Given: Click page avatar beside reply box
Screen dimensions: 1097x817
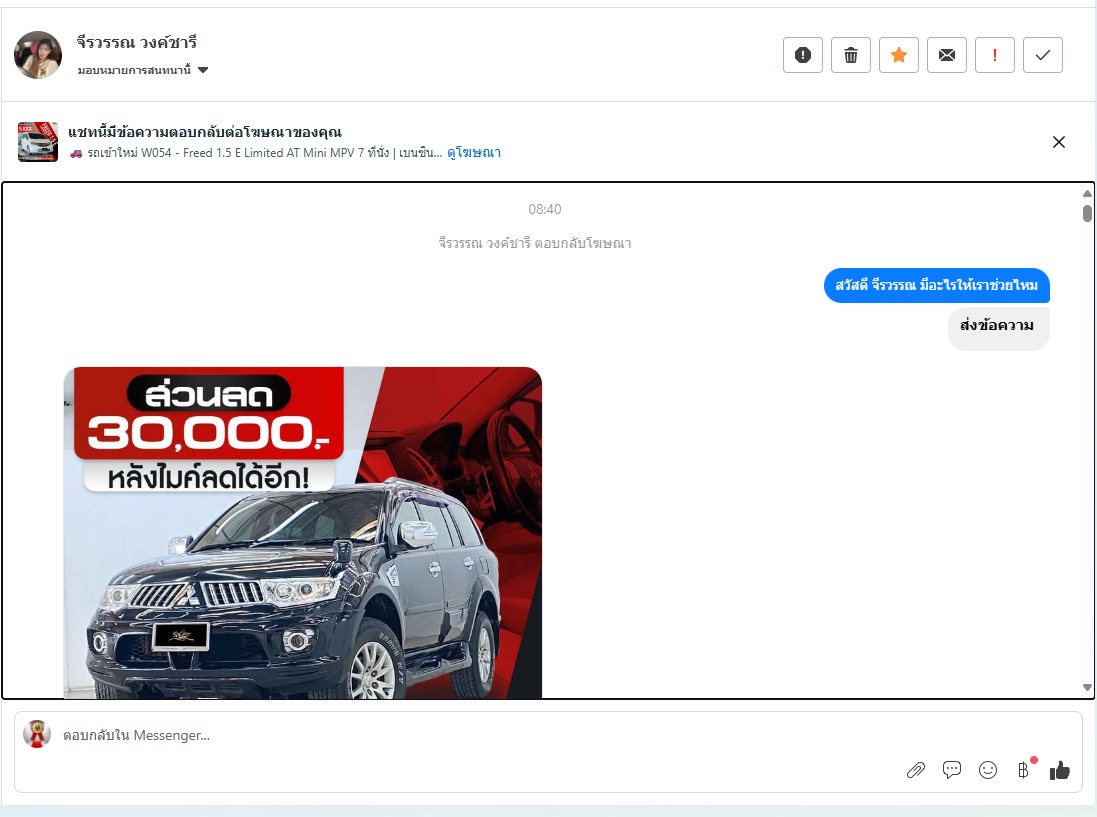Looking at the screenshot, I should (x=37, y=734).
